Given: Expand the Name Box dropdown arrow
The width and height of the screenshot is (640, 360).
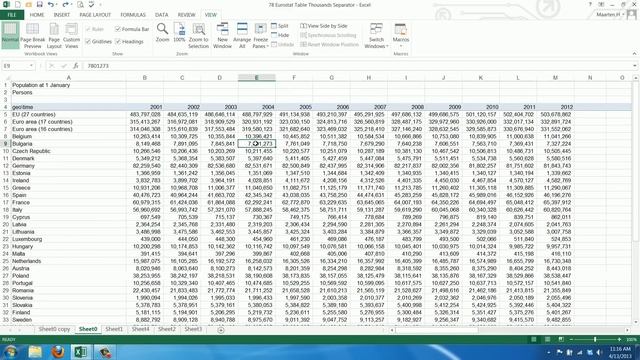Looking at the screenshot, I should coord(31,66).
